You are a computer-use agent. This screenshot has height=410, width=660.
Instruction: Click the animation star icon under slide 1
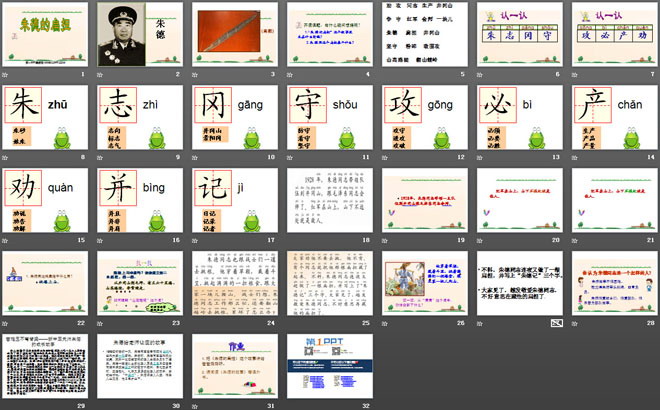[x=6, y=74]
